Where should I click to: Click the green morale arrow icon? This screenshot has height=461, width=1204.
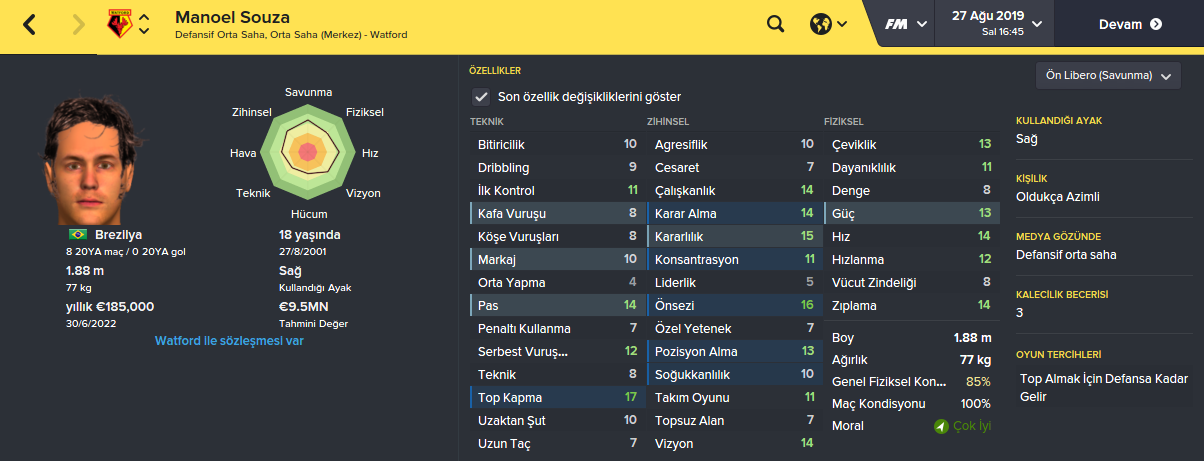[940, 427]
